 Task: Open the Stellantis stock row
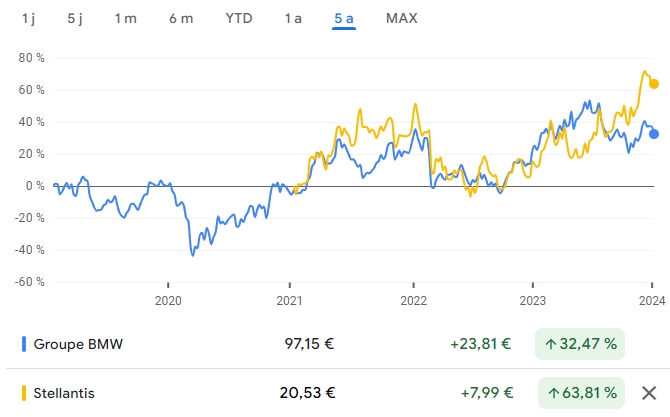coord(64,393)
